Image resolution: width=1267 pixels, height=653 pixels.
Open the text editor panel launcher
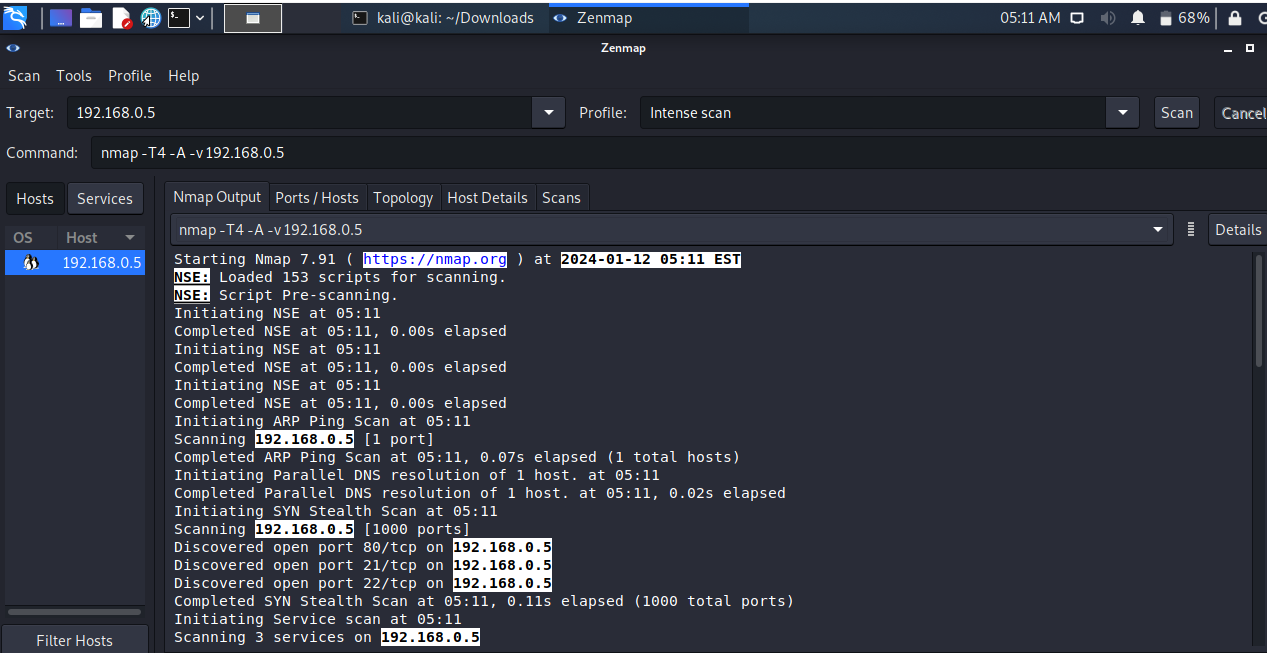(121, 17)
